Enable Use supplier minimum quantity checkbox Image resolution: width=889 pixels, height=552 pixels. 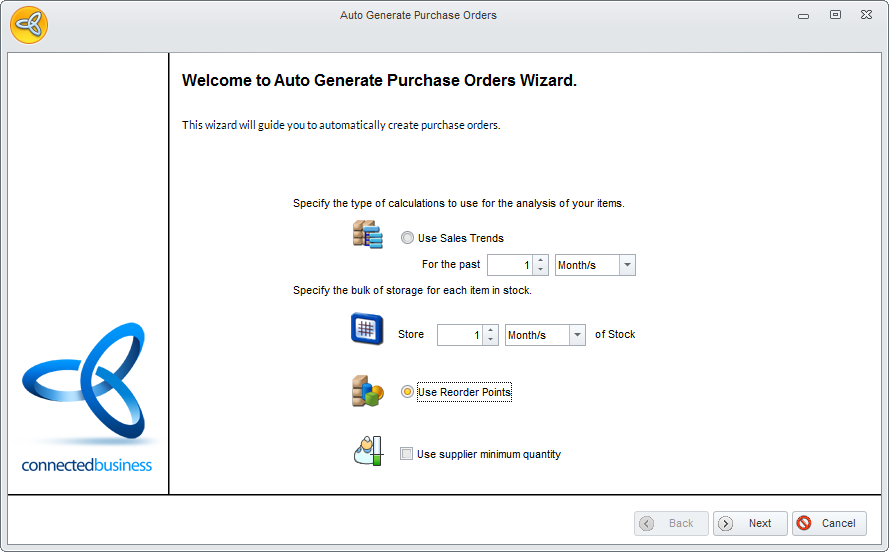[x=406, y=454]
